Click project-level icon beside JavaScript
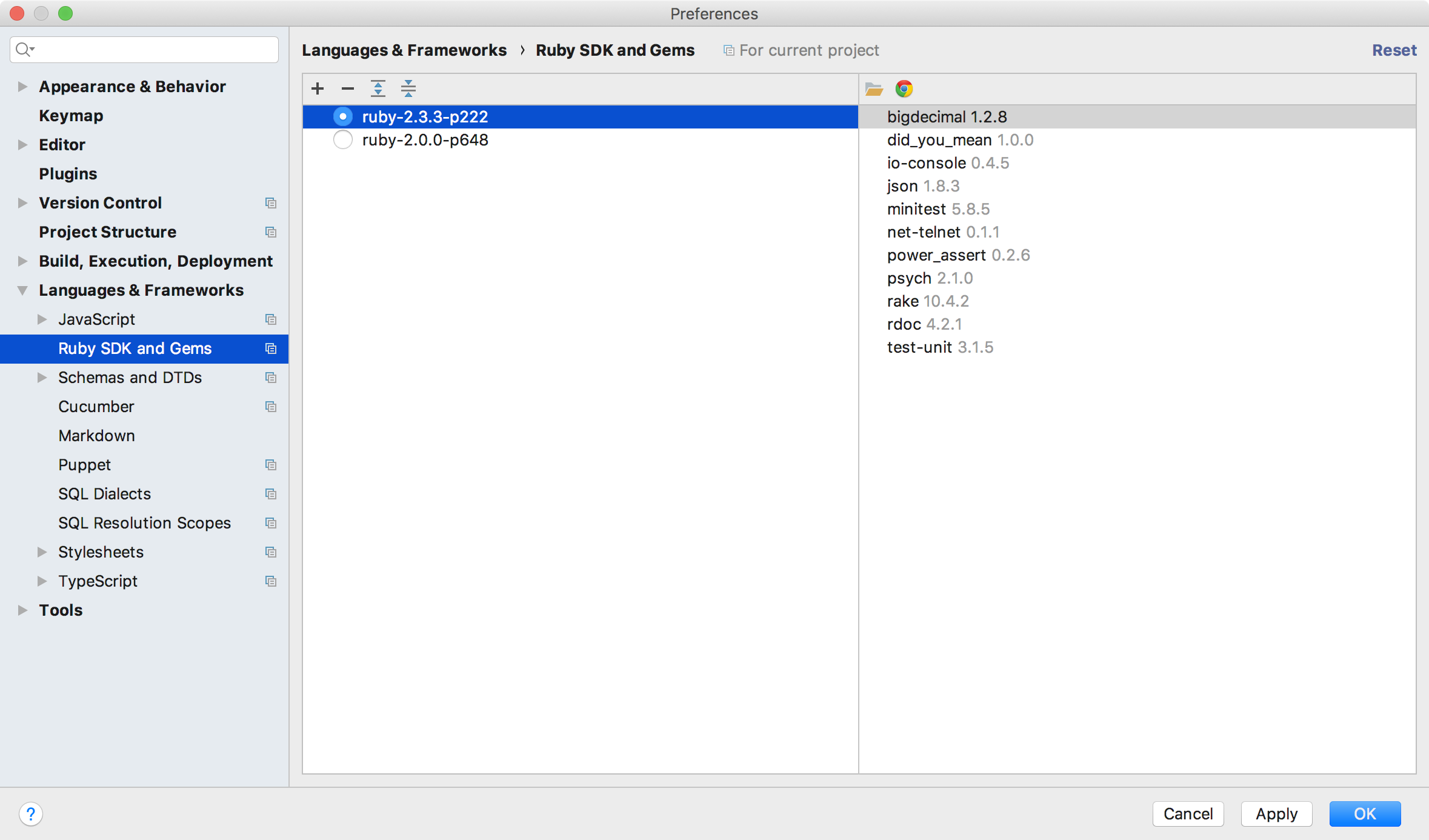This screenshot has height=840, width=1429. pos(271,319)
